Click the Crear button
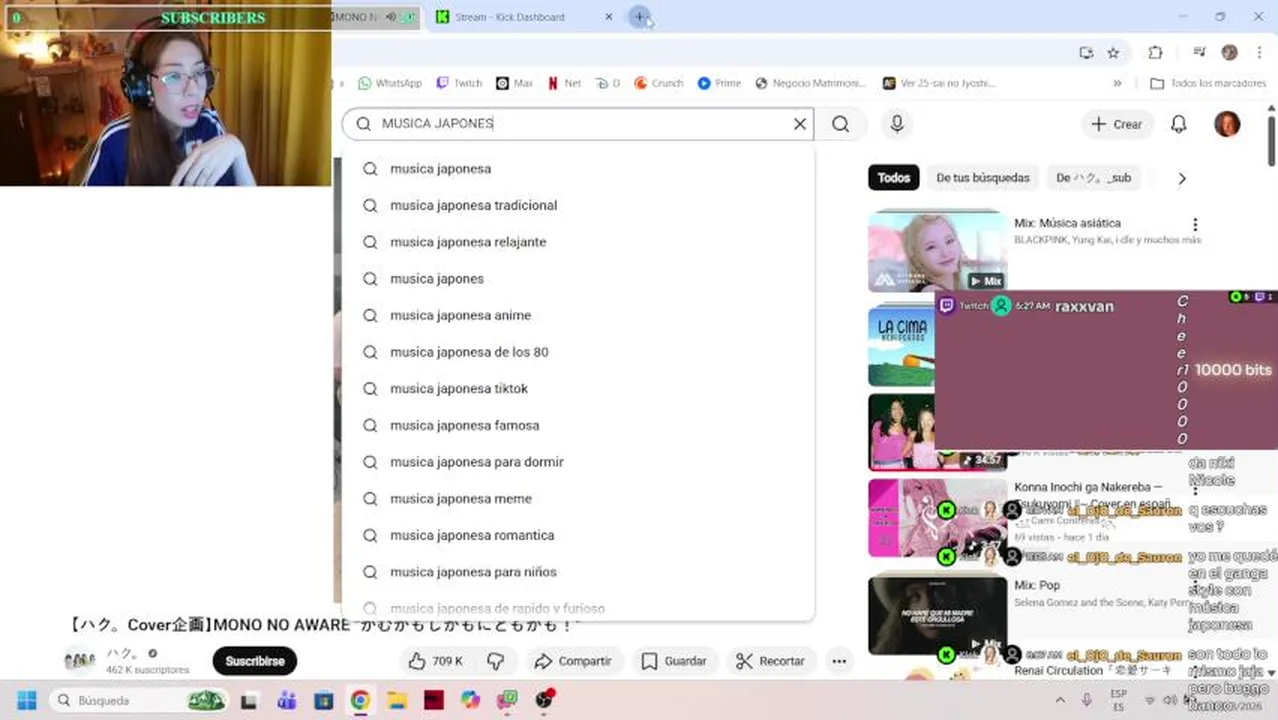The height and width of the screenshot is (720, 1278). point(1116,124)
